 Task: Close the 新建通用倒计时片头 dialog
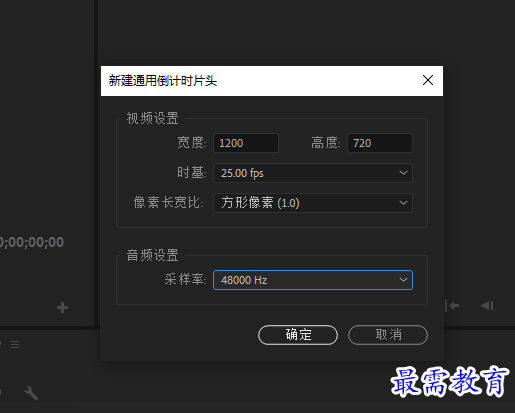(x=428, y=80)
